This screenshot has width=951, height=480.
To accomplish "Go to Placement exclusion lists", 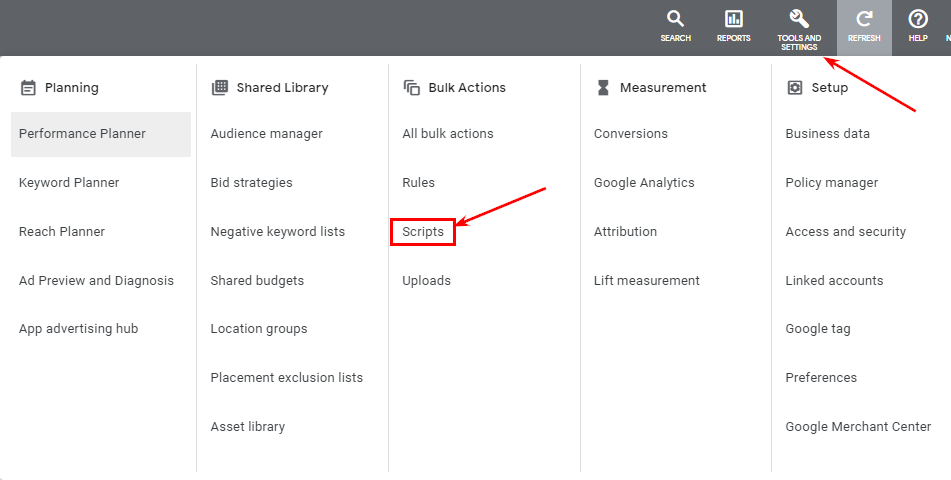I will pos(287,377).
